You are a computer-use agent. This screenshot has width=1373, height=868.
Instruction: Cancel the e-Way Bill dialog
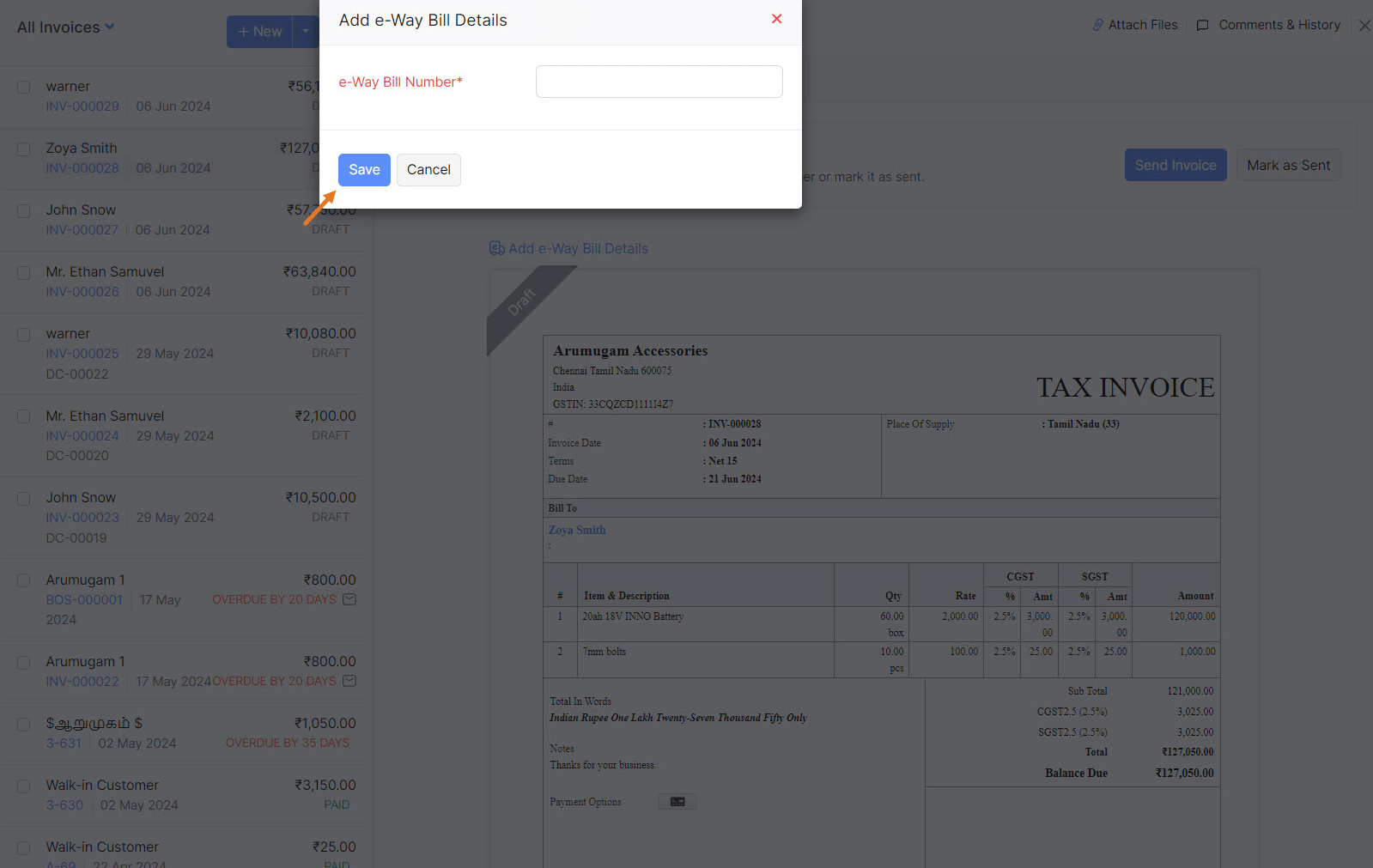428,170
